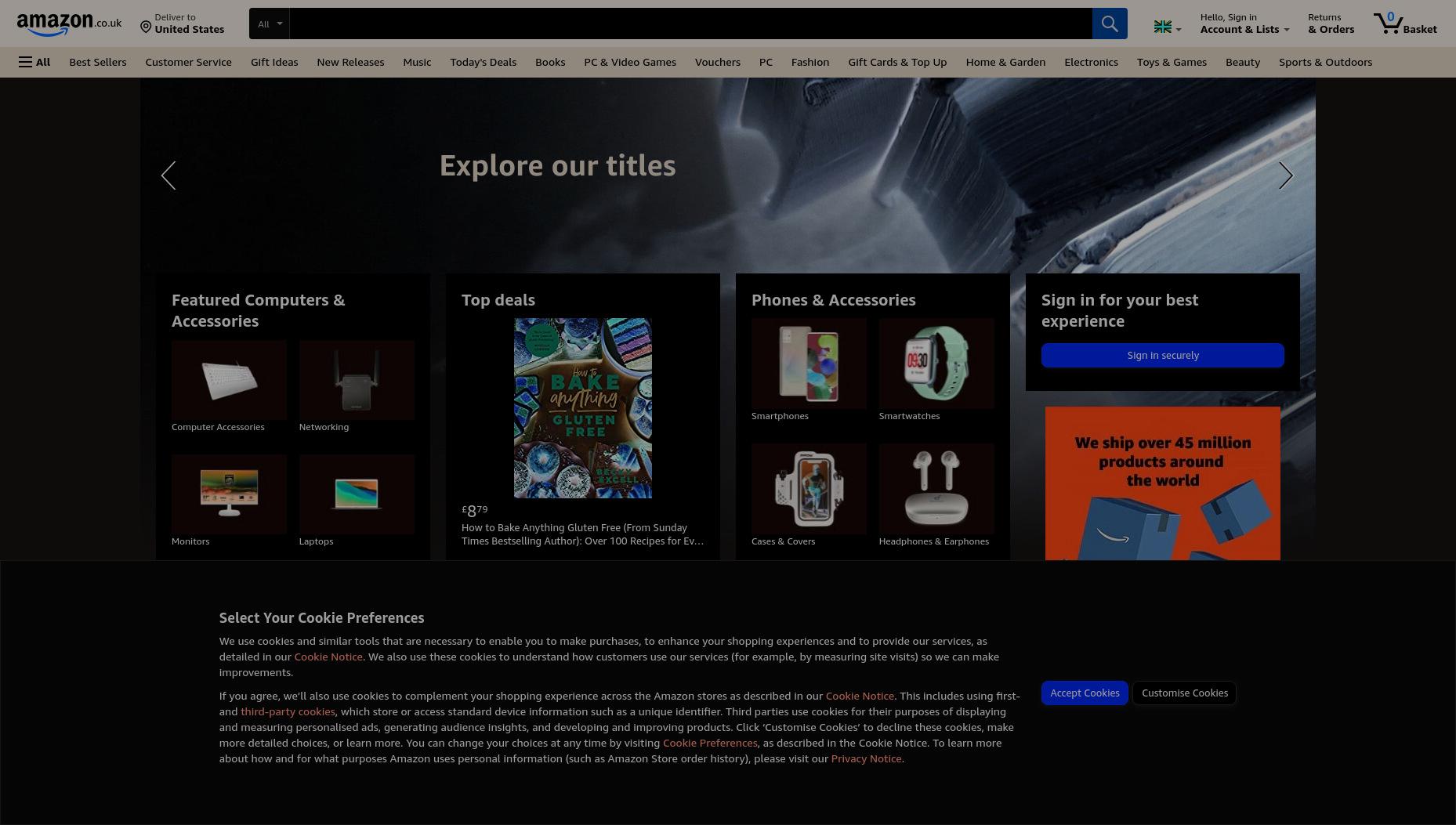Image resolution: width=1456 pixels, height=825 pixels.
Task: Open How to Bake Anything title link
Action: pos(583,534)
